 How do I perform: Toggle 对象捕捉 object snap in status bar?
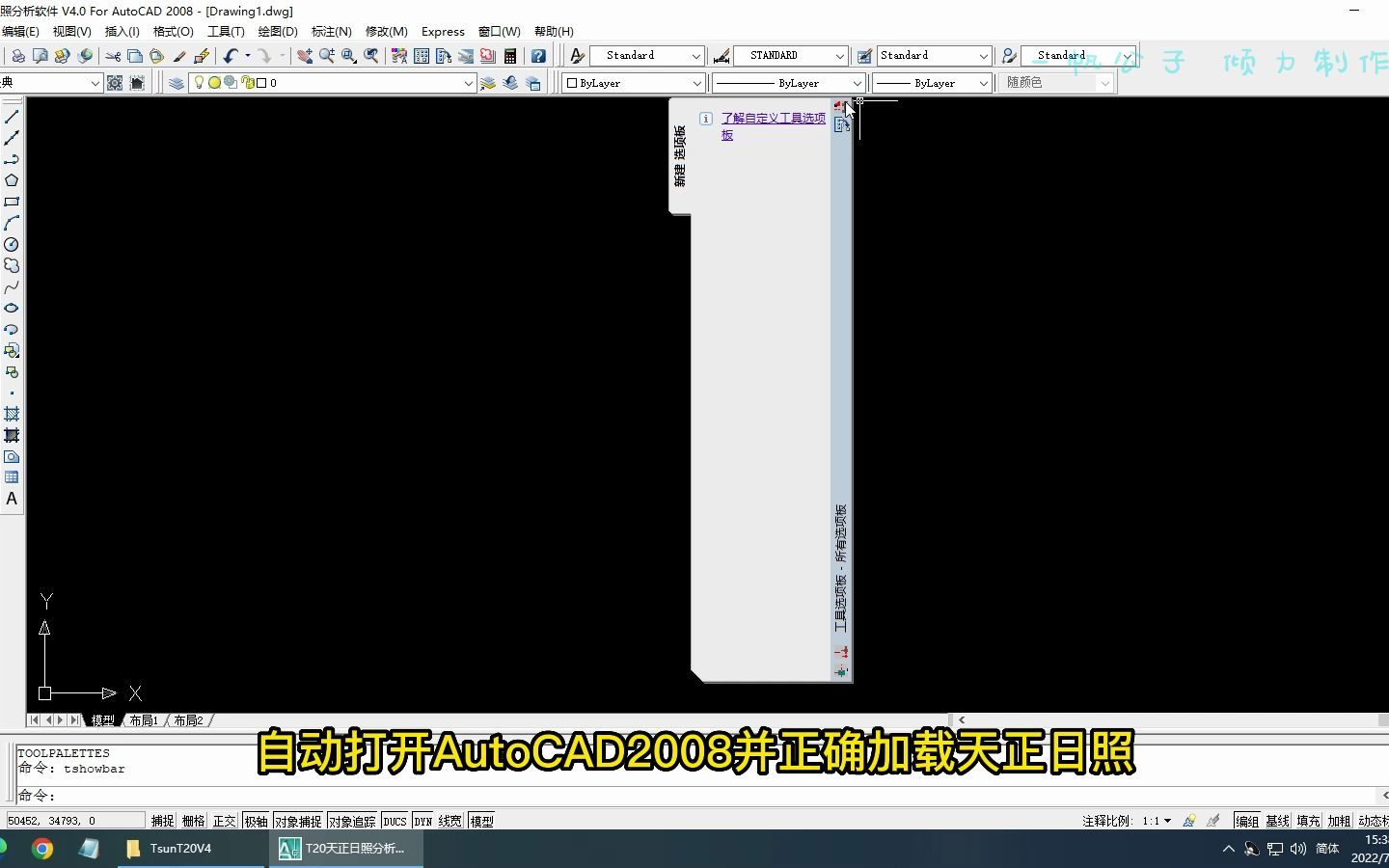pos(298,821)
